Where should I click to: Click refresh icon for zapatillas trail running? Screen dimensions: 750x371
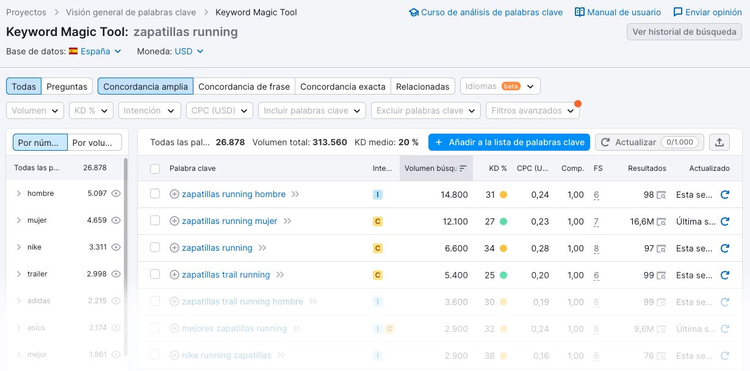coord(725,275)
